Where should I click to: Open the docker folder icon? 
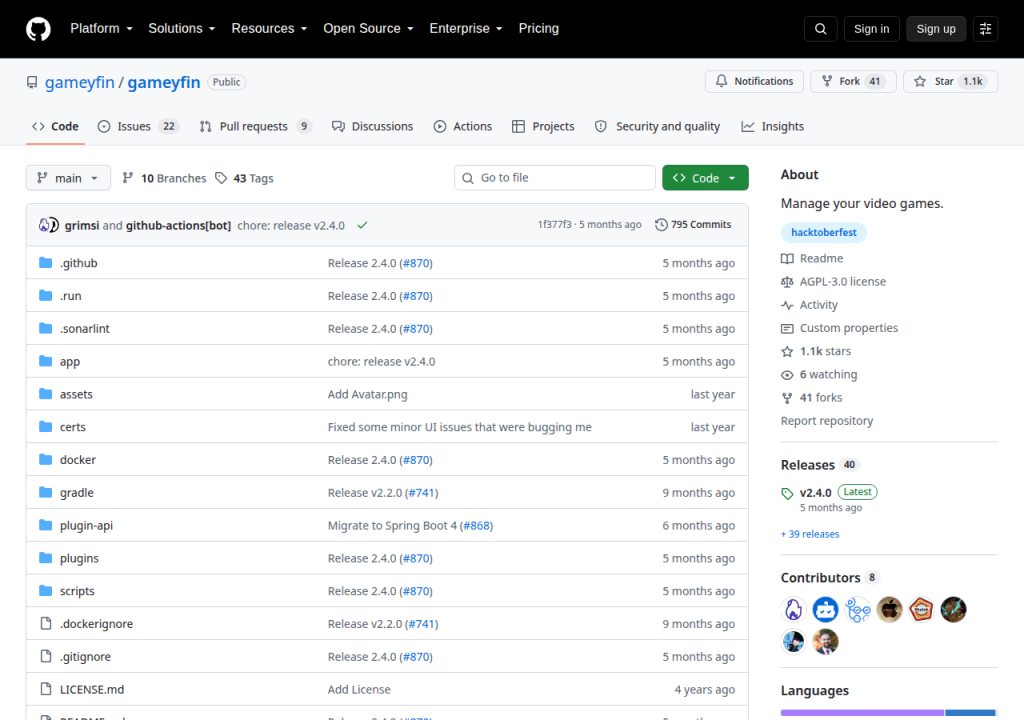(46, 459)
